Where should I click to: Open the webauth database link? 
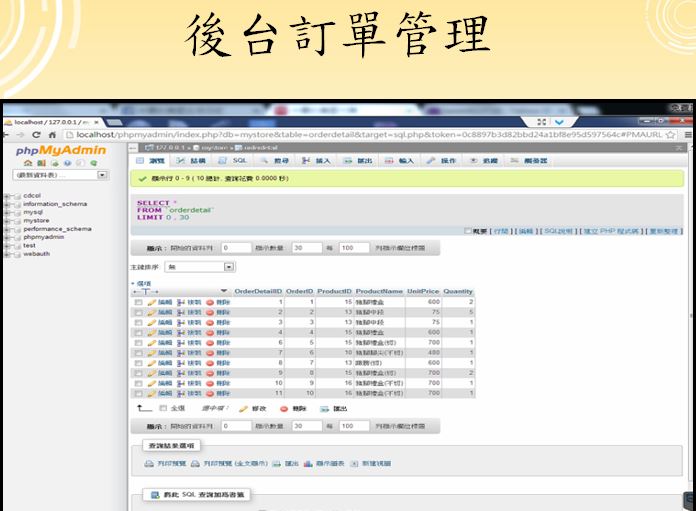pos(36,252)
